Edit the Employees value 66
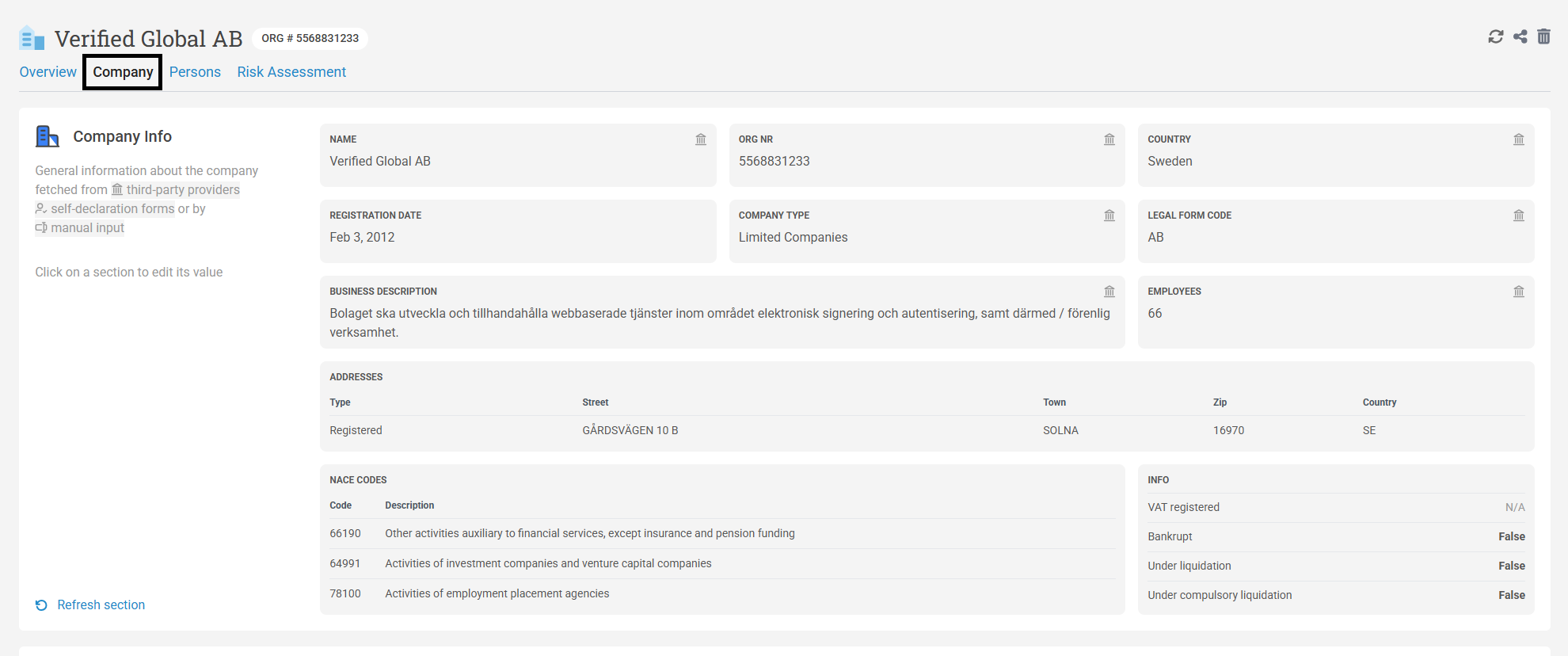This screenshot has height=656, width=1568. (1155, 314)
